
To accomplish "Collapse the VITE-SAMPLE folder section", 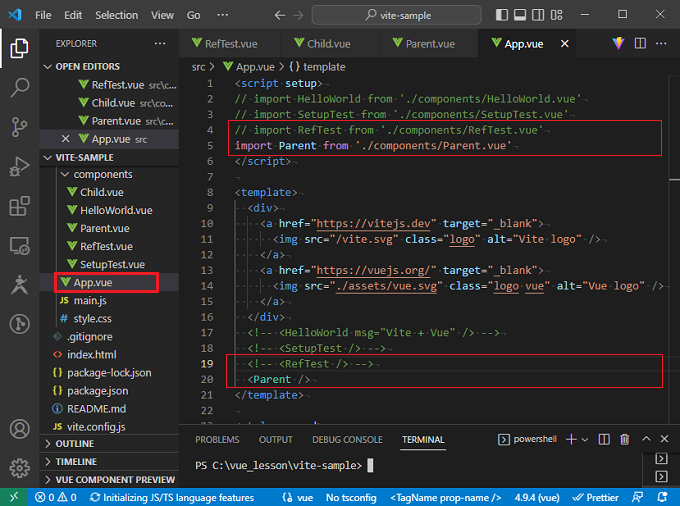I will (x=109, y=157).
